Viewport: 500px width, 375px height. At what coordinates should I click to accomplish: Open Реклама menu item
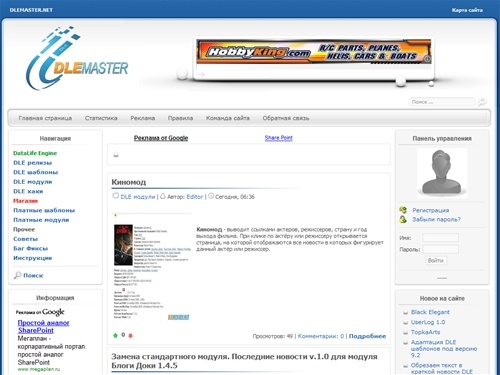click(x=143, y=118)
